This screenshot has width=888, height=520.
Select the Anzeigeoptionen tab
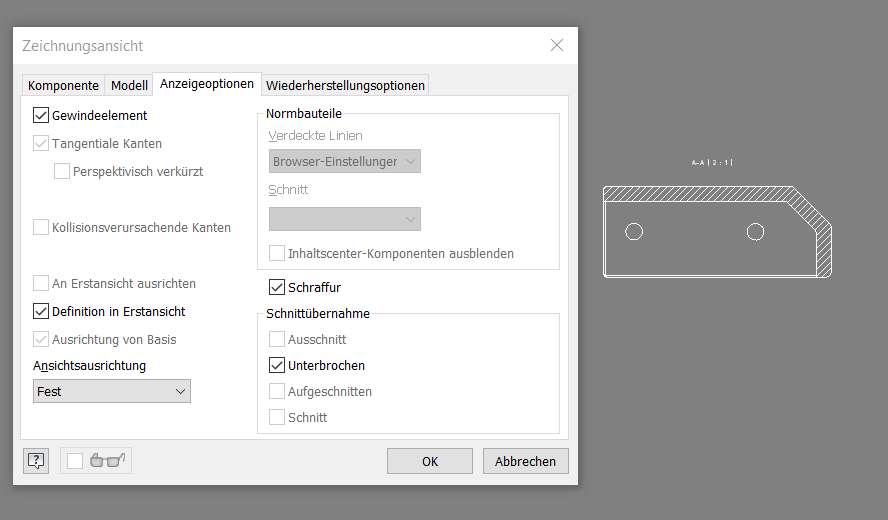pos(207,84)
